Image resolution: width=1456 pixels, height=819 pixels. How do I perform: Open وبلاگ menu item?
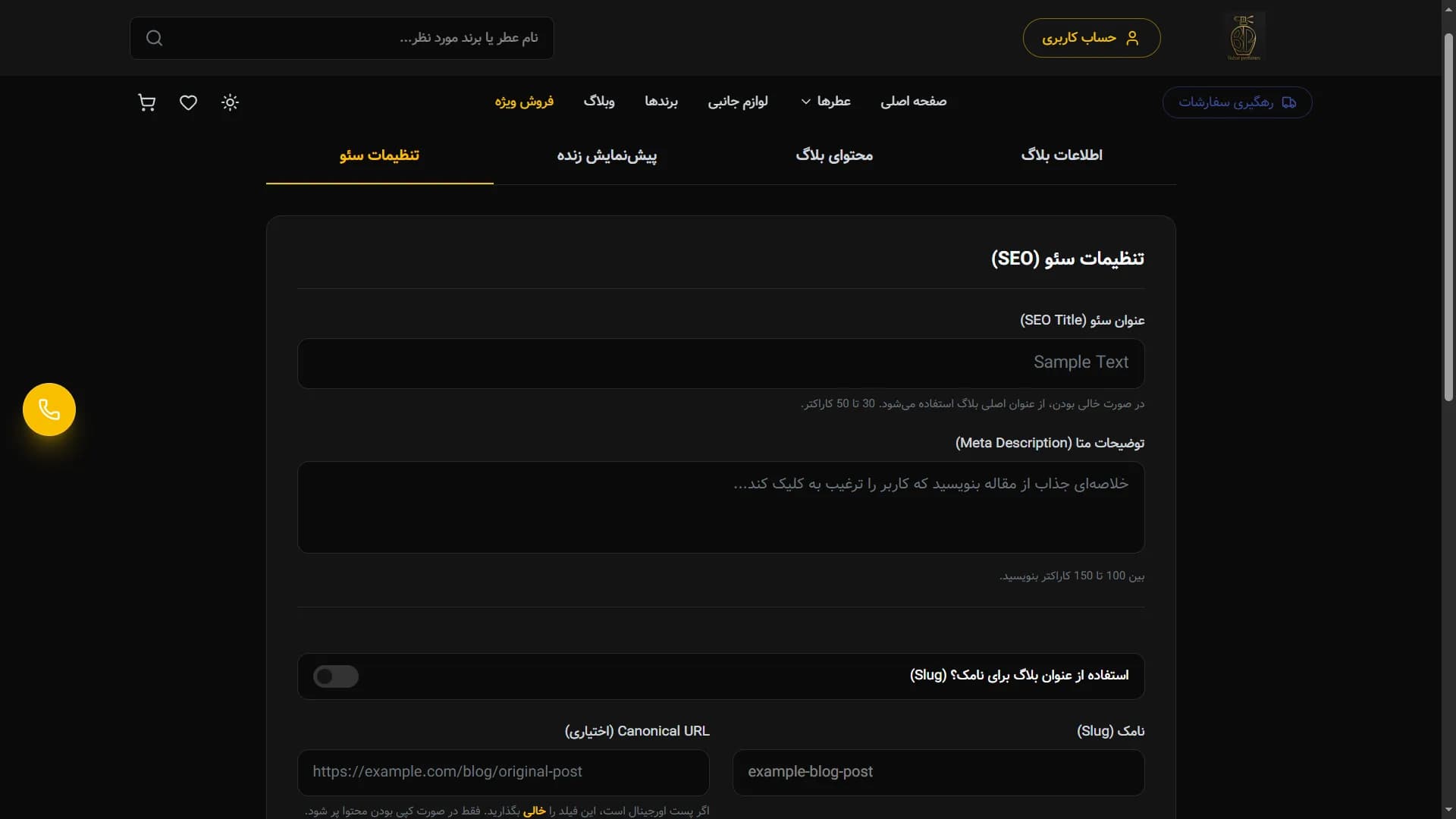[599, 102]
